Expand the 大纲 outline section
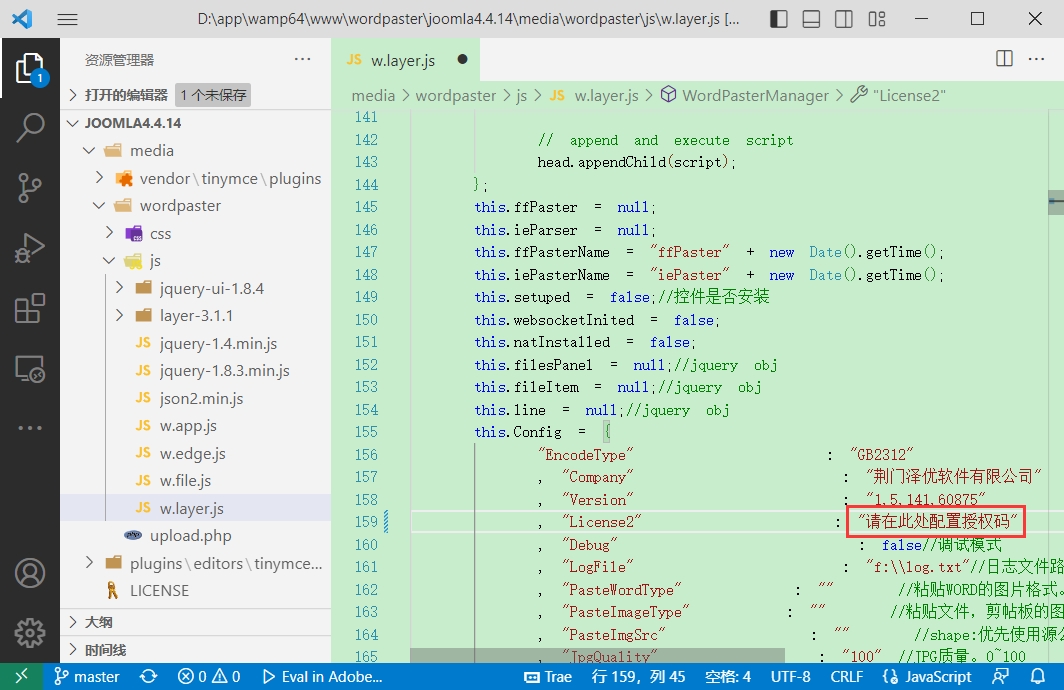This screenshot has width=1064, height=690. click(x=98, y=622)
